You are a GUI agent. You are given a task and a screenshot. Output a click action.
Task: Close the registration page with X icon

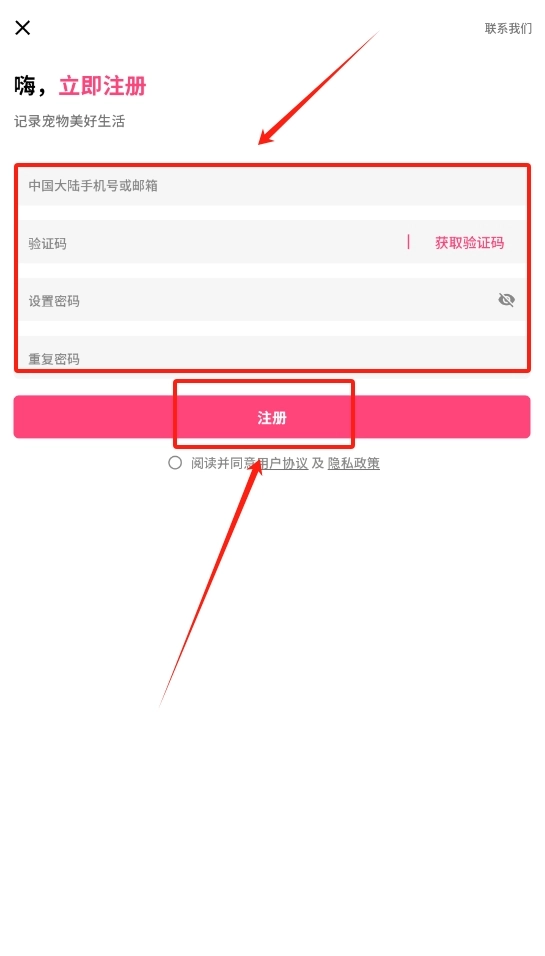(23, 27)
